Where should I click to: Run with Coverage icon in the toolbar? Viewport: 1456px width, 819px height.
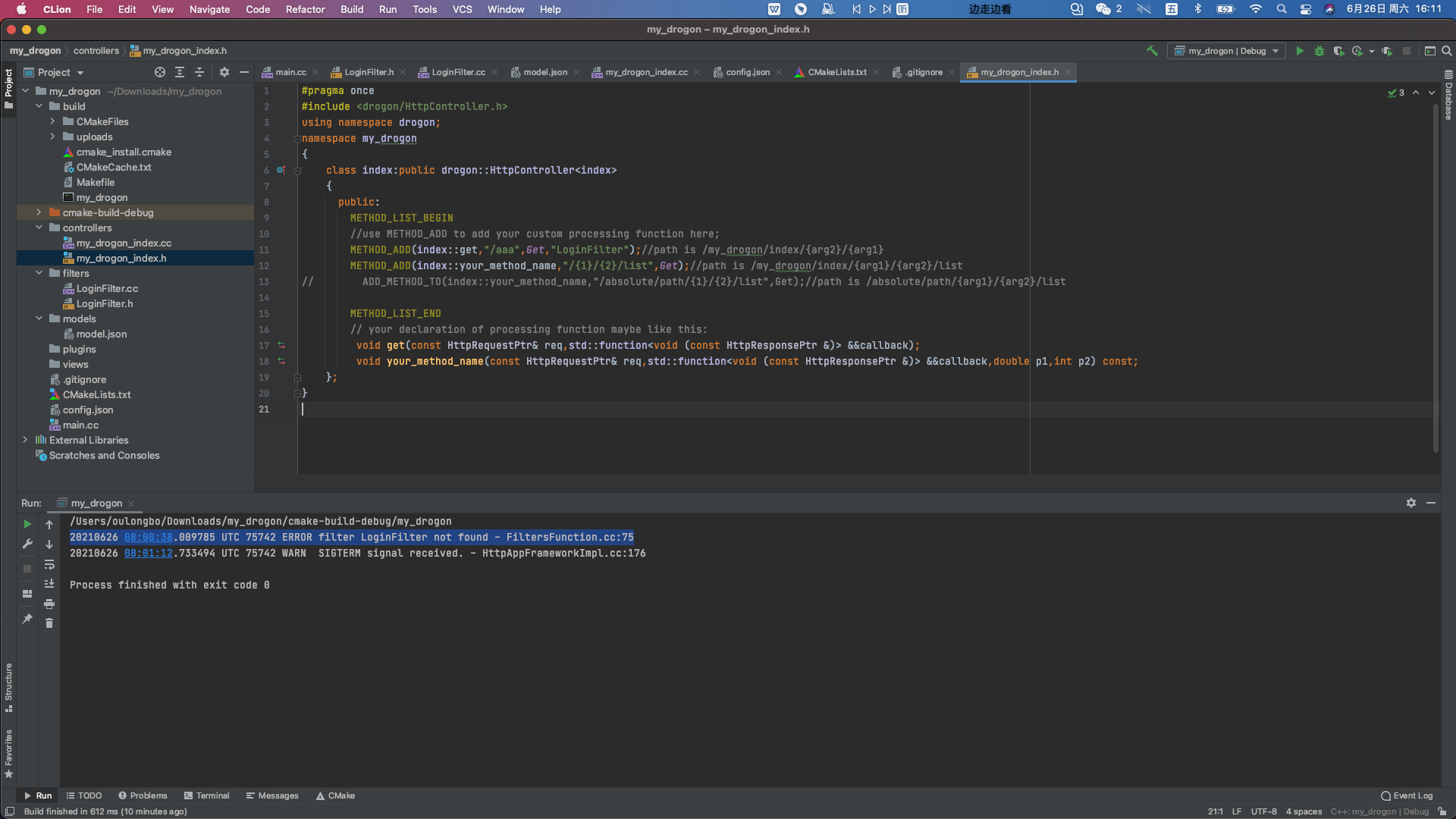1338,51
